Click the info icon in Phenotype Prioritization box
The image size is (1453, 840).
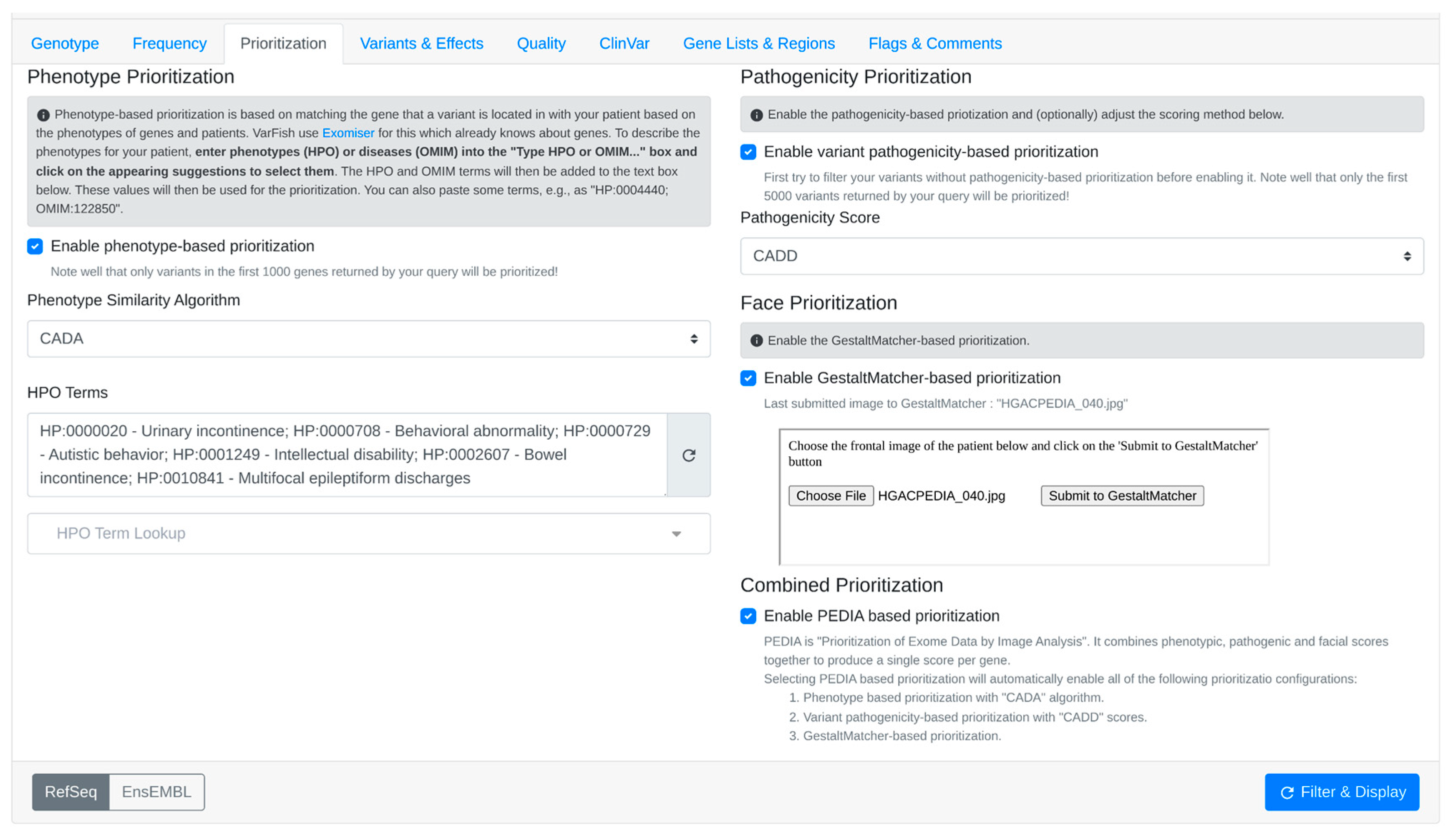(43, 115)
